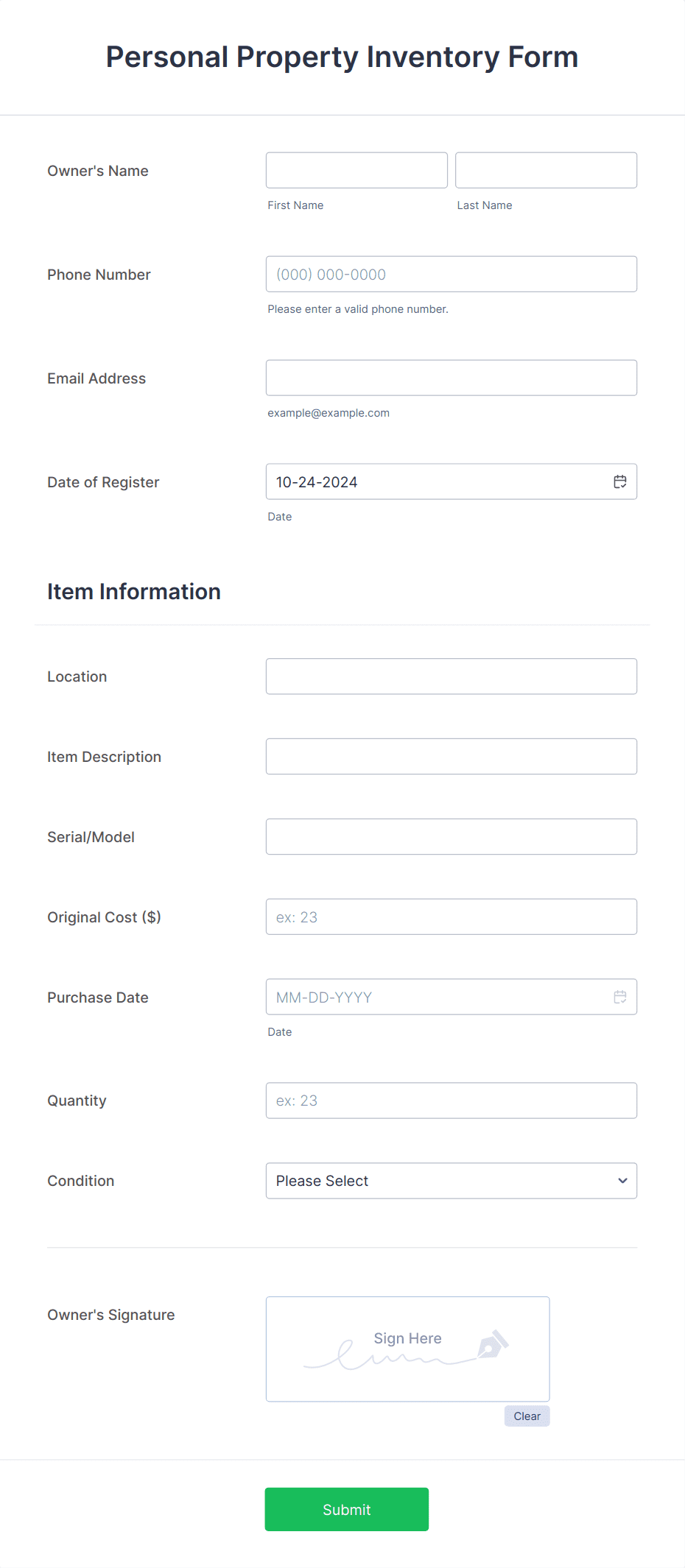Select the Quantity input field
This screenshot has height=1568, width=685.
tap(451, 1101)
